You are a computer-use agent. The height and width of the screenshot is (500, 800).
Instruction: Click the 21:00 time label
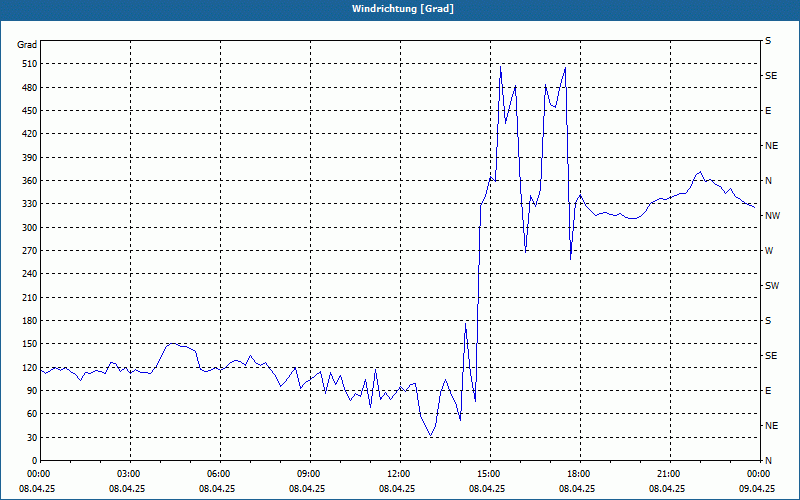tap(670, 473)
